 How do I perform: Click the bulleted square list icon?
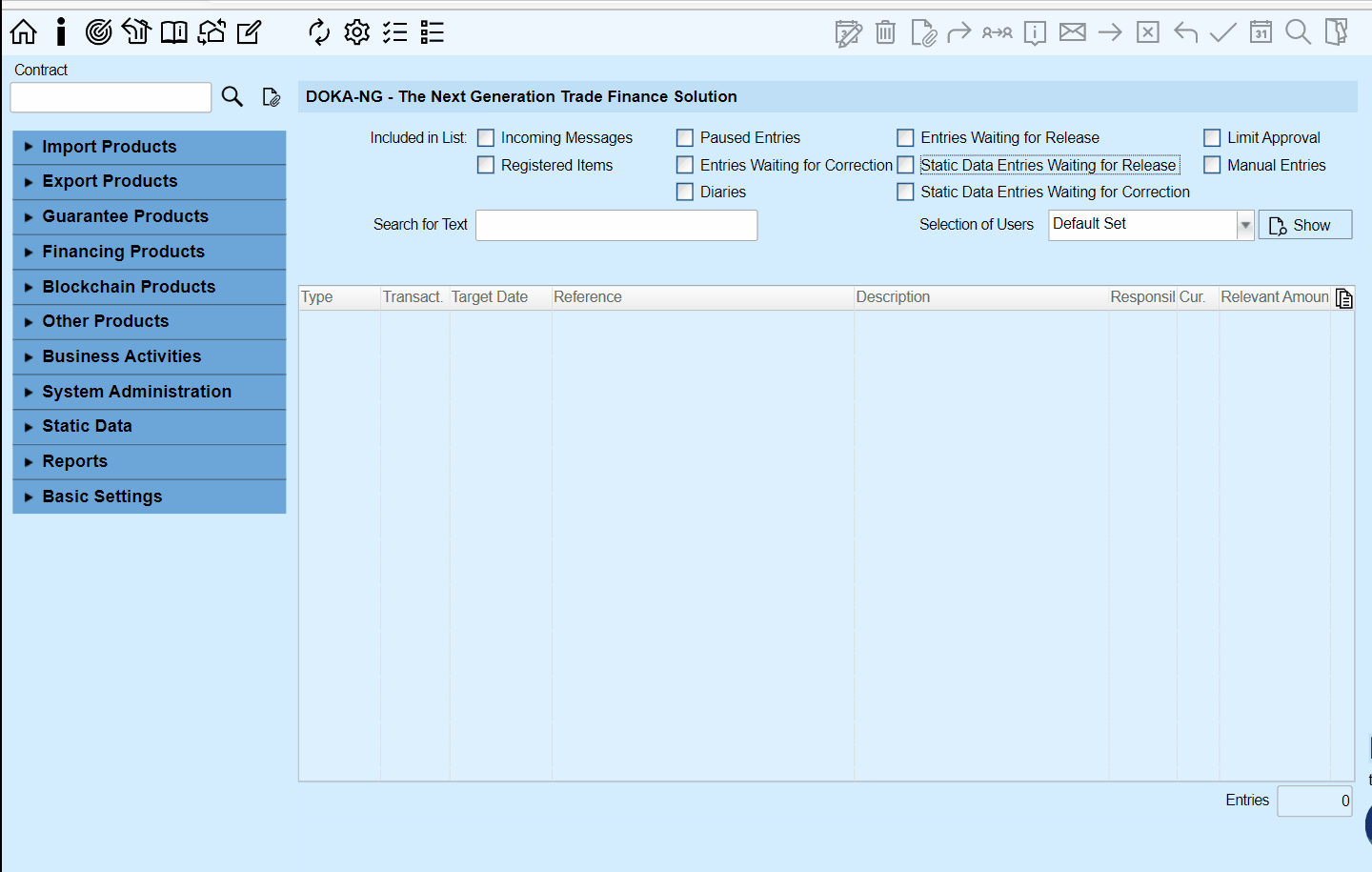coord(433,32)
